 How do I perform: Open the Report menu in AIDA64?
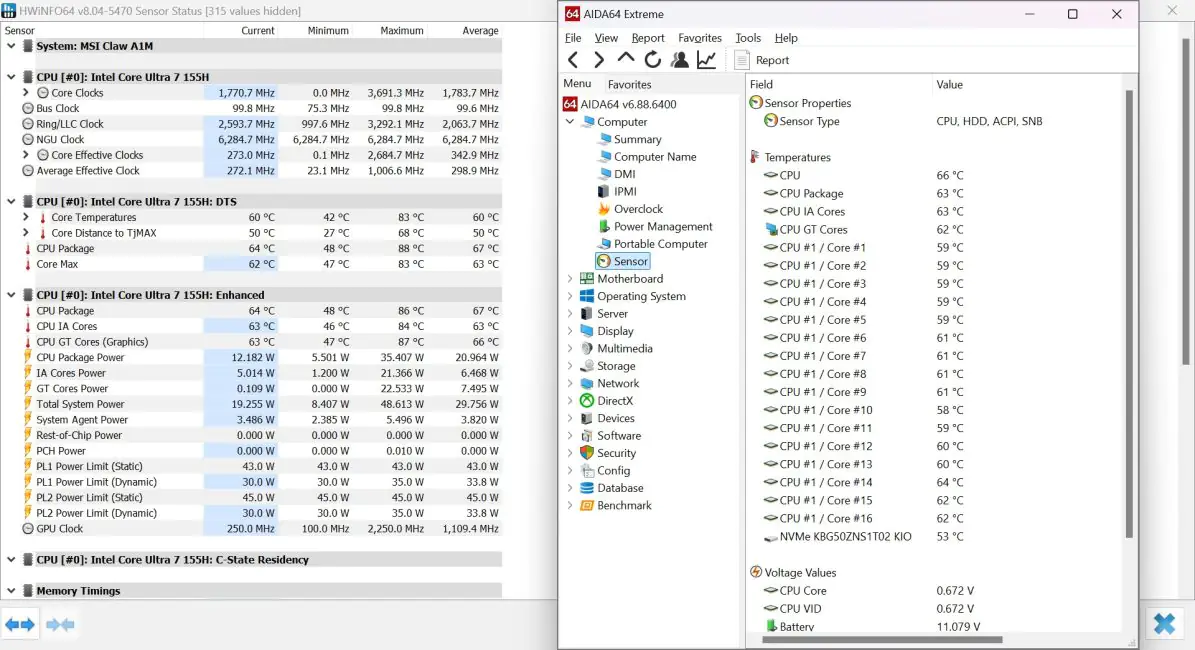point(648,38)
